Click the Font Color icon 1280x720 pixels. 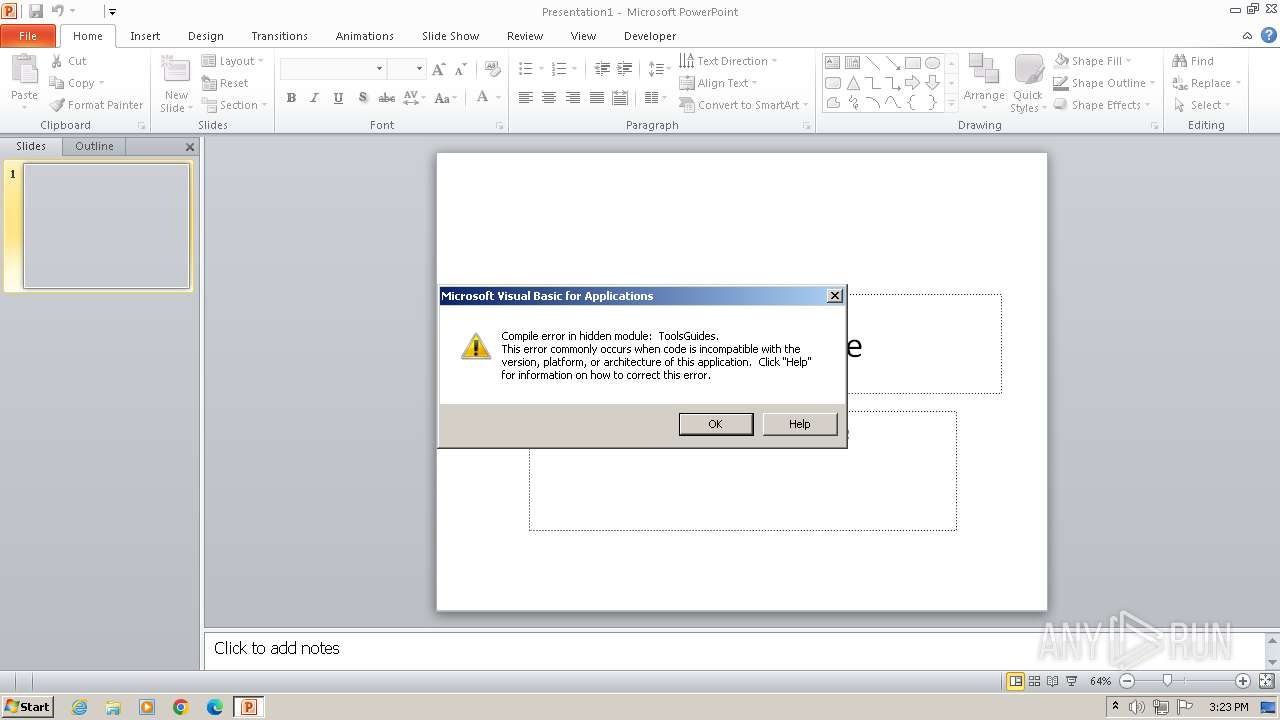(482, 97)
